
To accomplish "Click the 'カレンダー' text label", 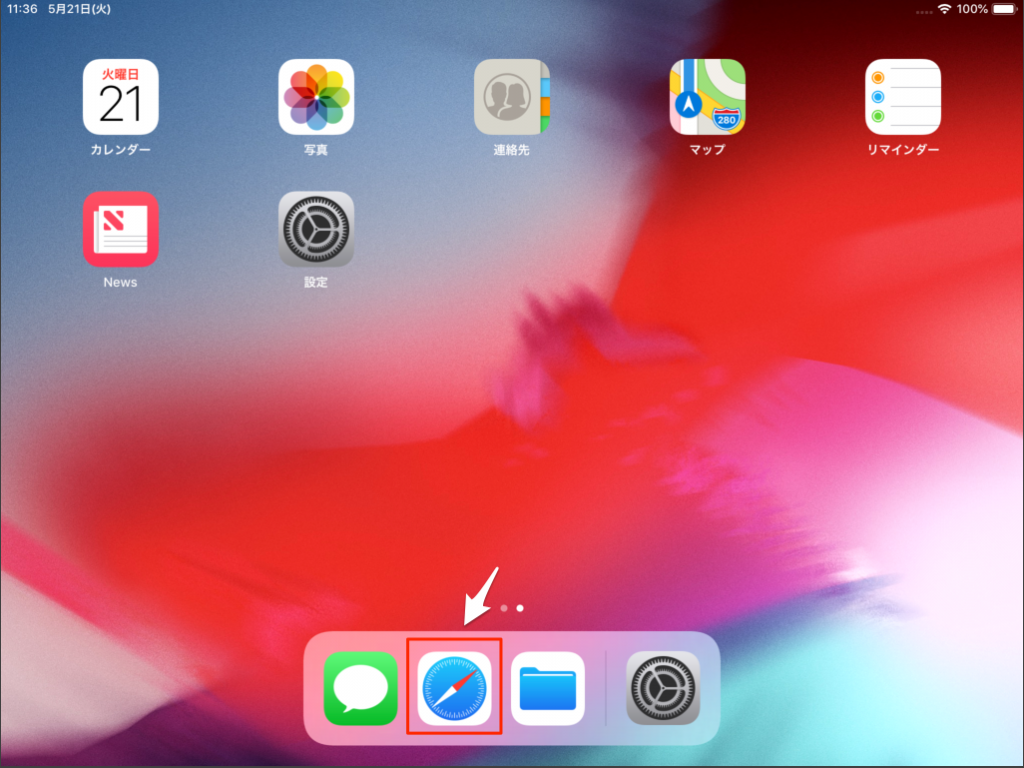I will 120,150.
